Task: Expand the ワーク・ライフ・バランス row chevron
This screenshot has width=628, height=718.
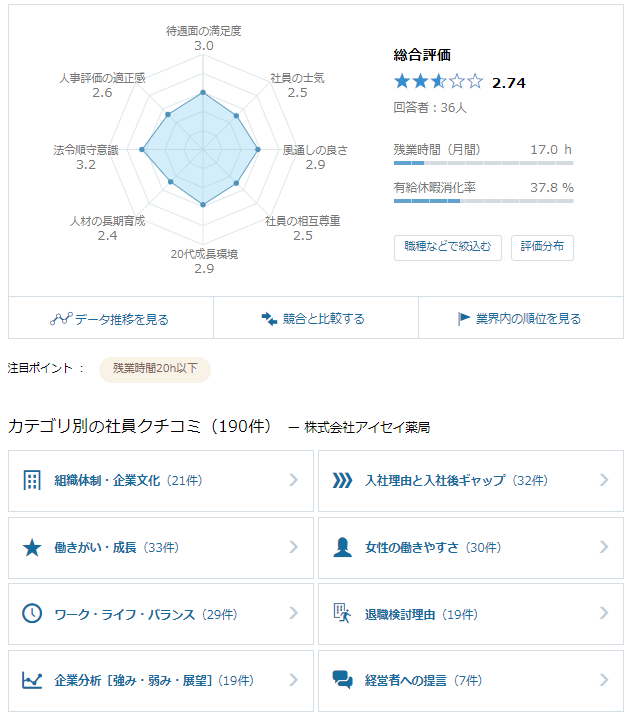Action: [x=294, y=614]
